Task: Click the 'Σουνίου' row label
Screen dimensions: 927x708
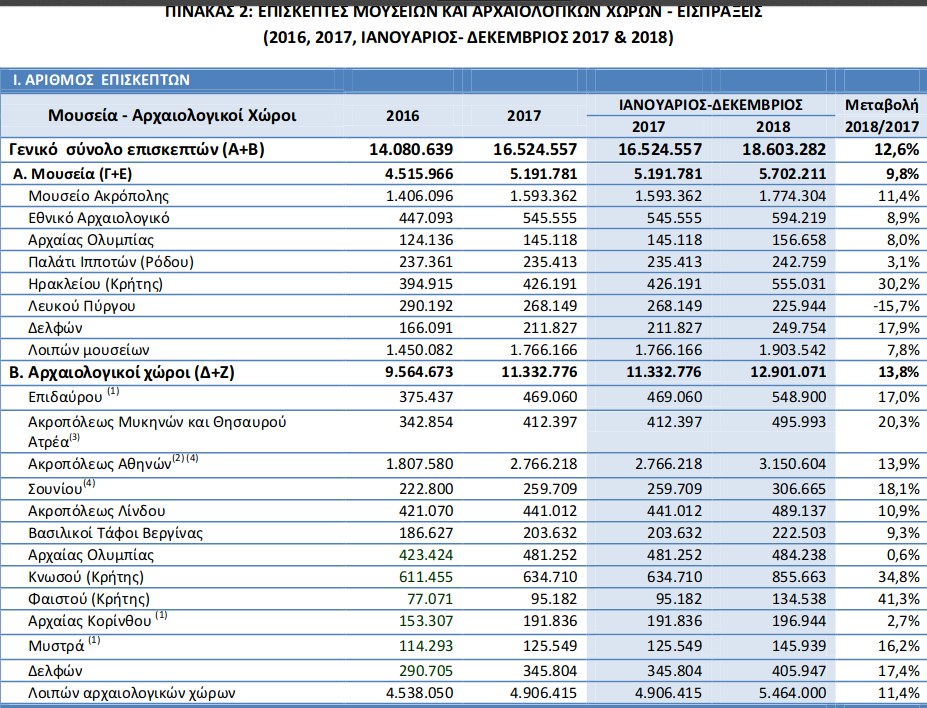Action: 57,489
